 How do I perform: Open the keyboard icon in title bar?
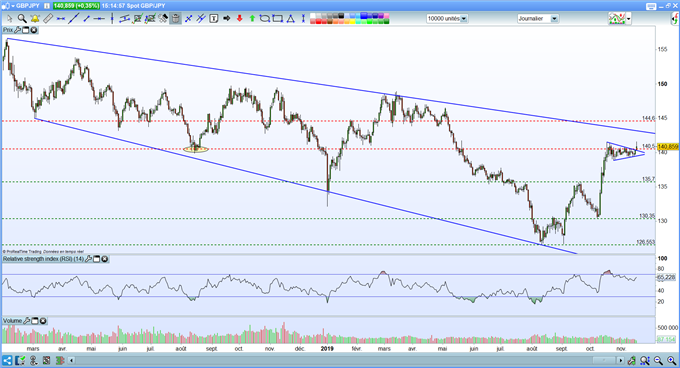651,7
